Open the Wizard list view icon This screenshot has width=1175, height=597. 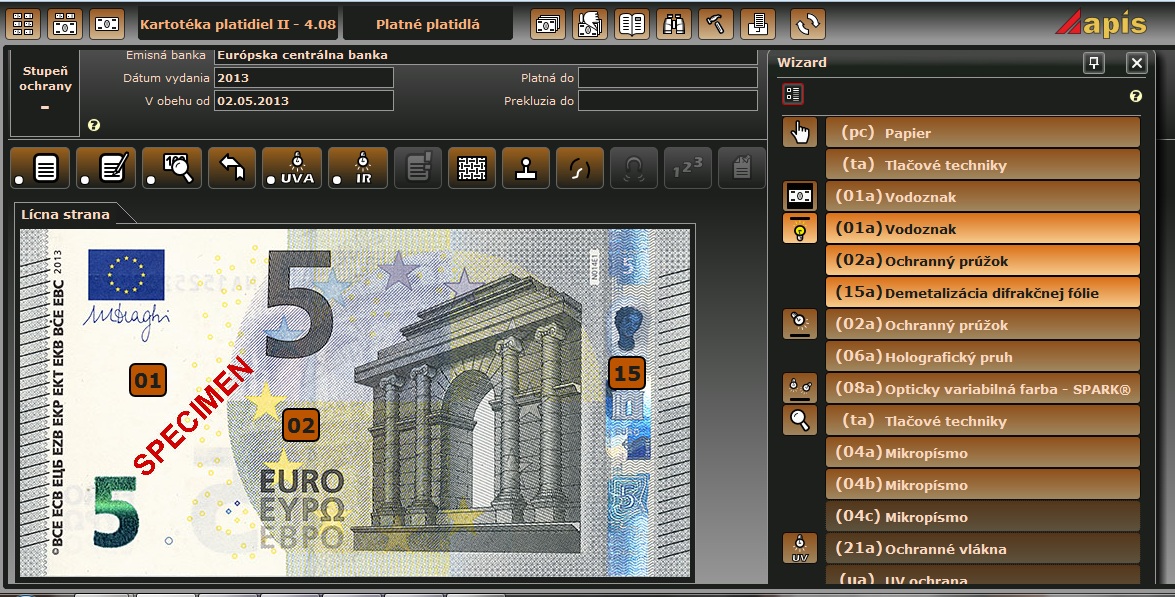tap(793, 95)
